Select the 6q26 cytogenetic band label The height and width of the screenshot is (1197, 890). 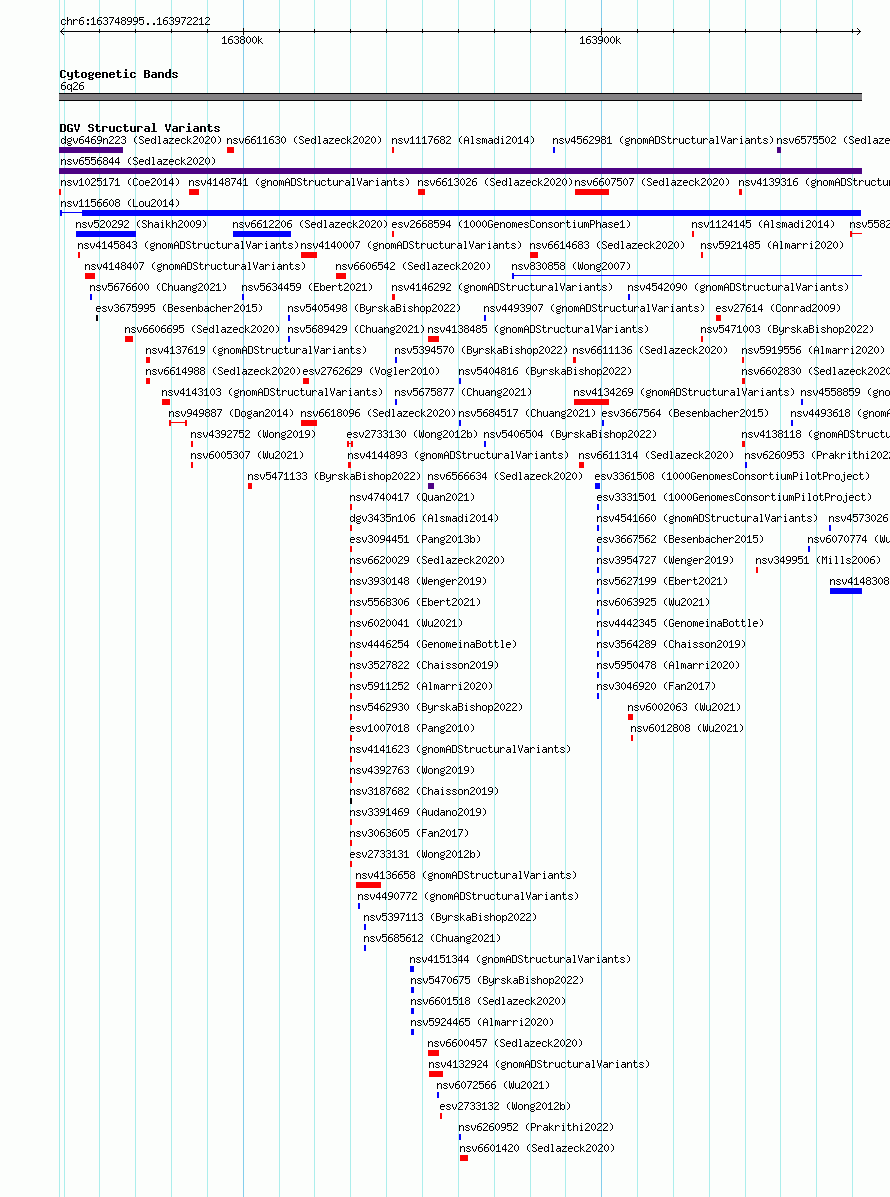73,86
